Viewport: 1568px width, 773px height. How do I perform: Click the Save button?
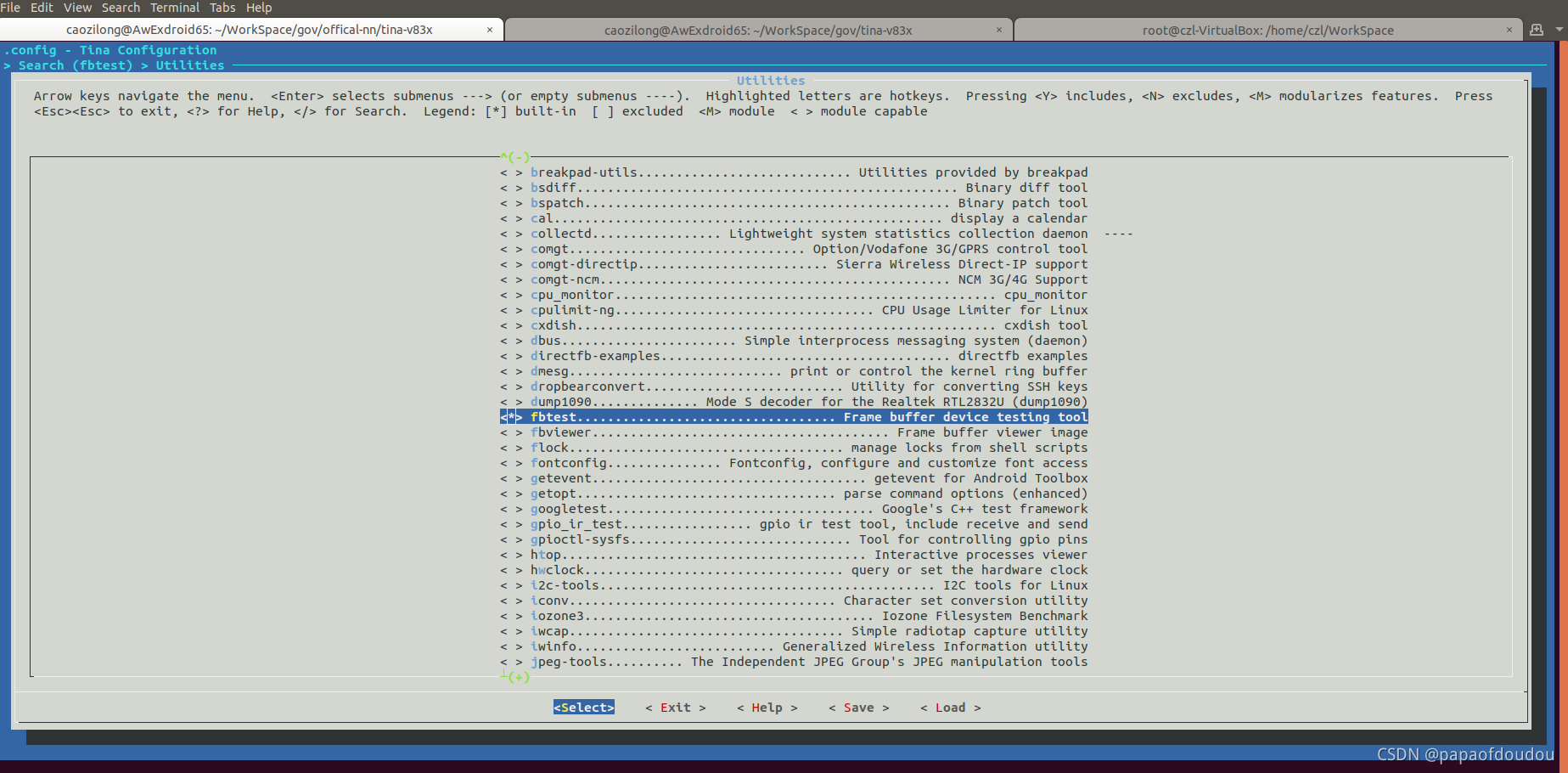(x=859, y=708)
